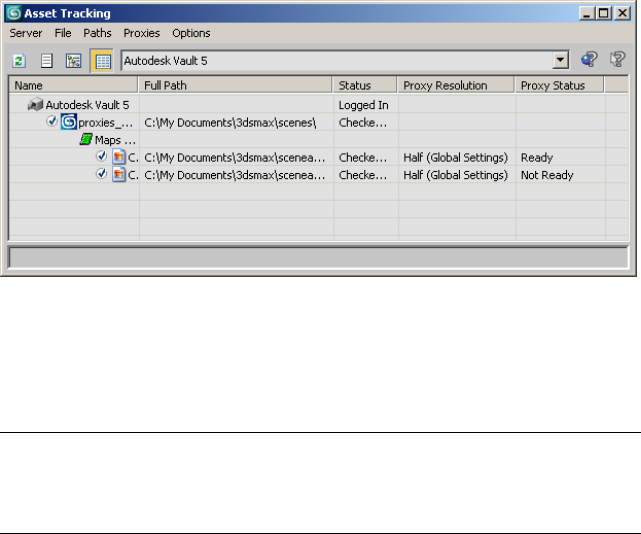
Task: Click the Autodesk Vault 5 server icon in tree
Action: (35, 105)
